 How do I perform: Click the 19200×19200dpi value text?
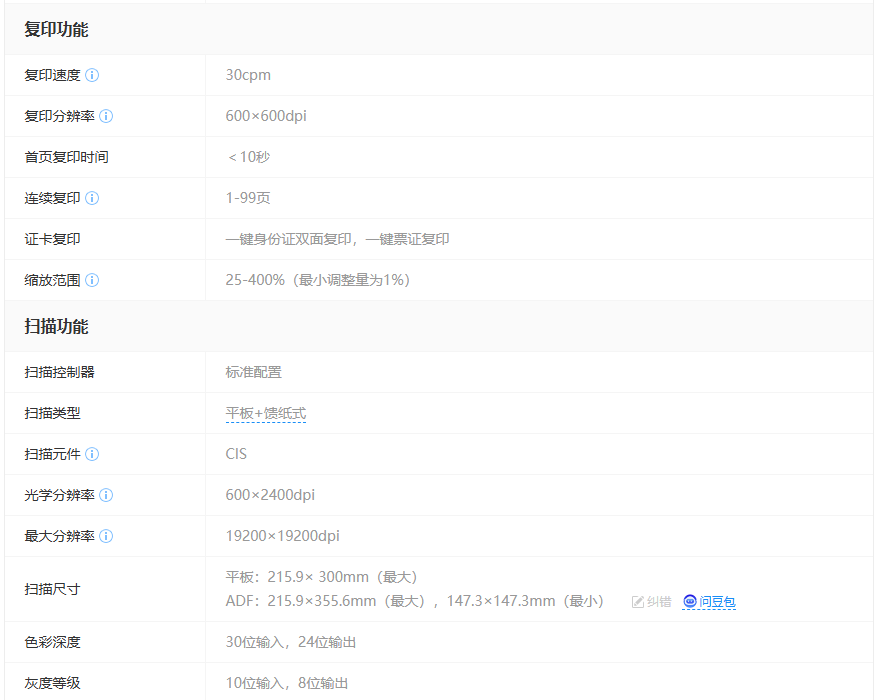[282, 536]
